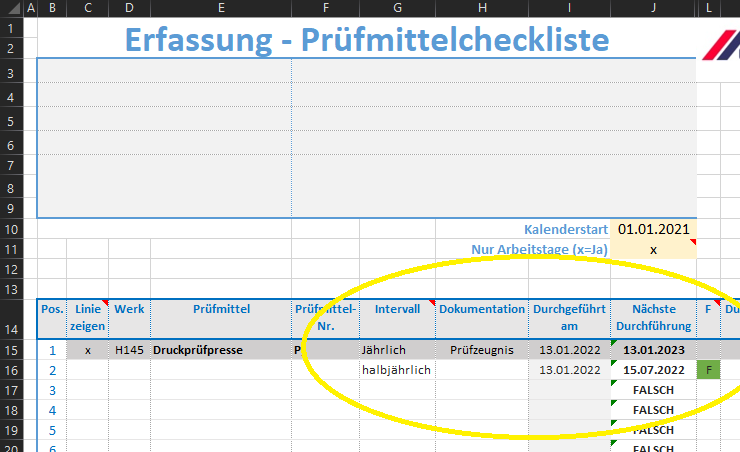The image size is (740, 452).
Task: Click the 'Linie zeigen' header cell
Action: click(88, 319)
